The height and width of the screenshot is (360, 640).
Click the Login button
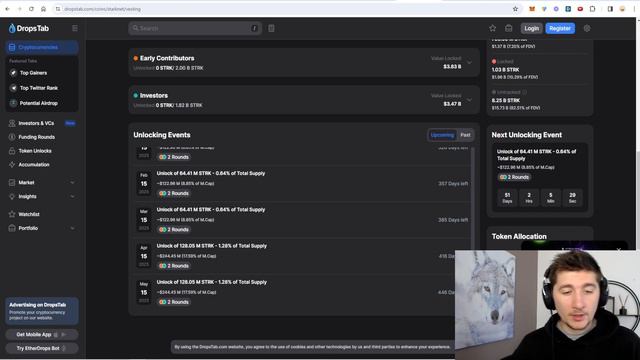tap(531, 28)
